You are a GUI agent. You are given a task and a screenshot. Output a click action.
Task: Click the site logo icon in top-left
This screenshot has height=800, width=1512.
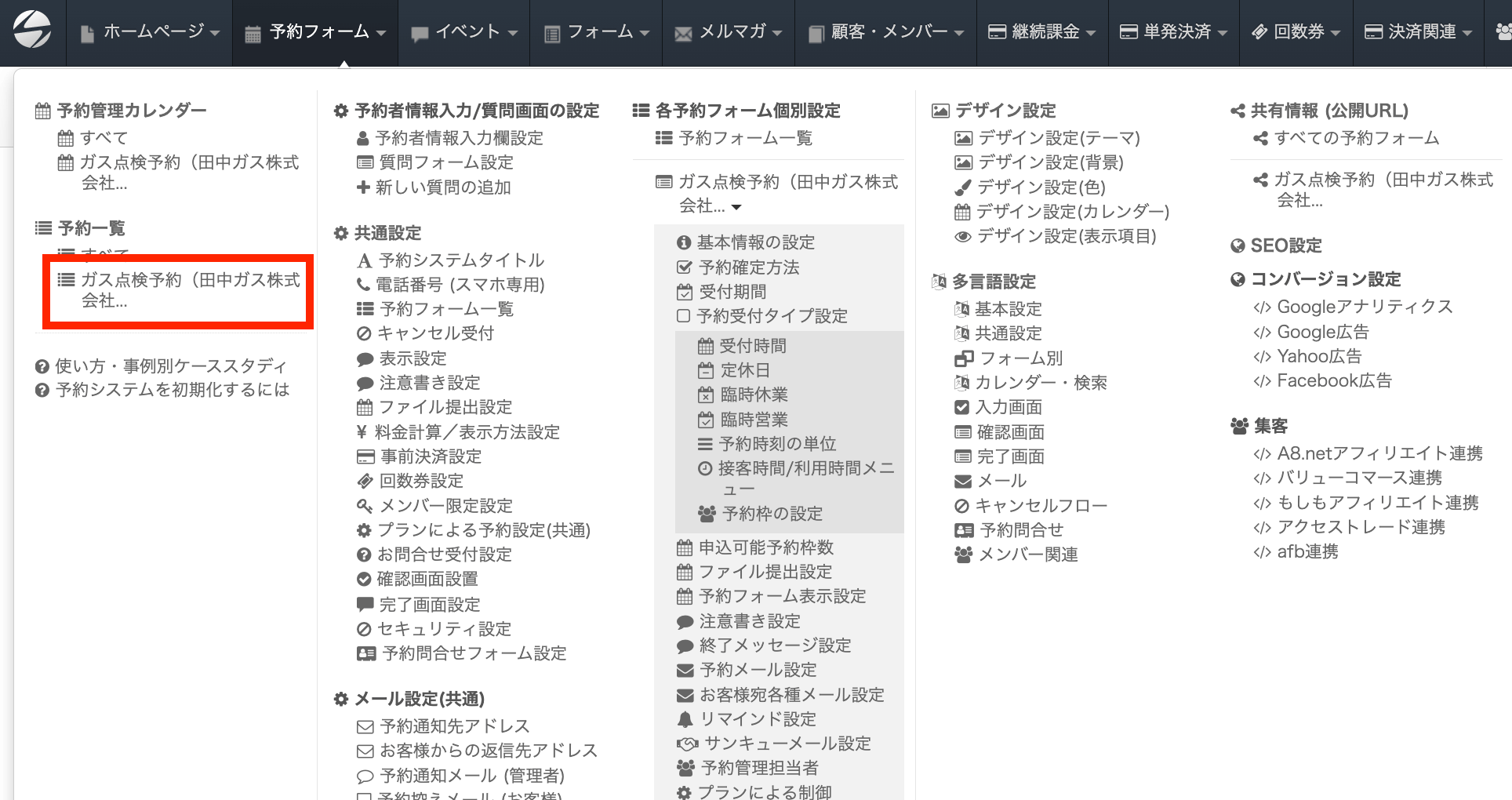coord(33,31)
